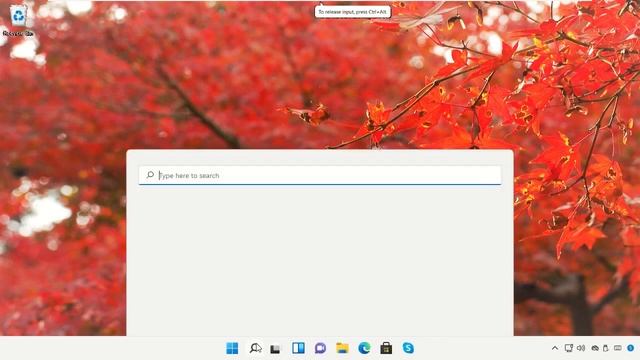Open Microsoft Store from the taskbar
The height and width of the screenshot is (360, 640).
point(386,348)
